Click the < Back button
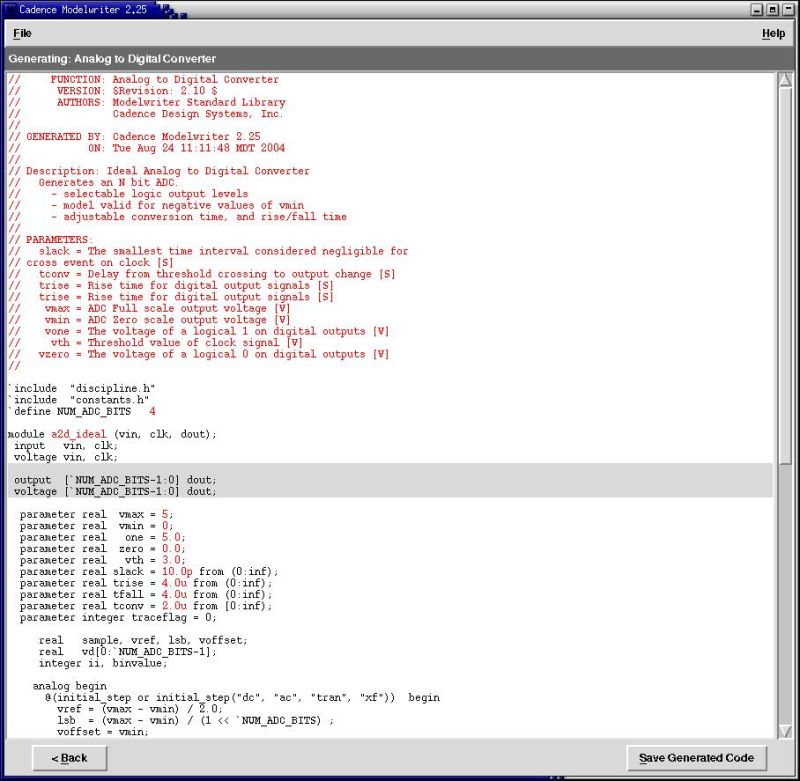The width and height of the screenshot is (800, 781). [x=68, y=758]
